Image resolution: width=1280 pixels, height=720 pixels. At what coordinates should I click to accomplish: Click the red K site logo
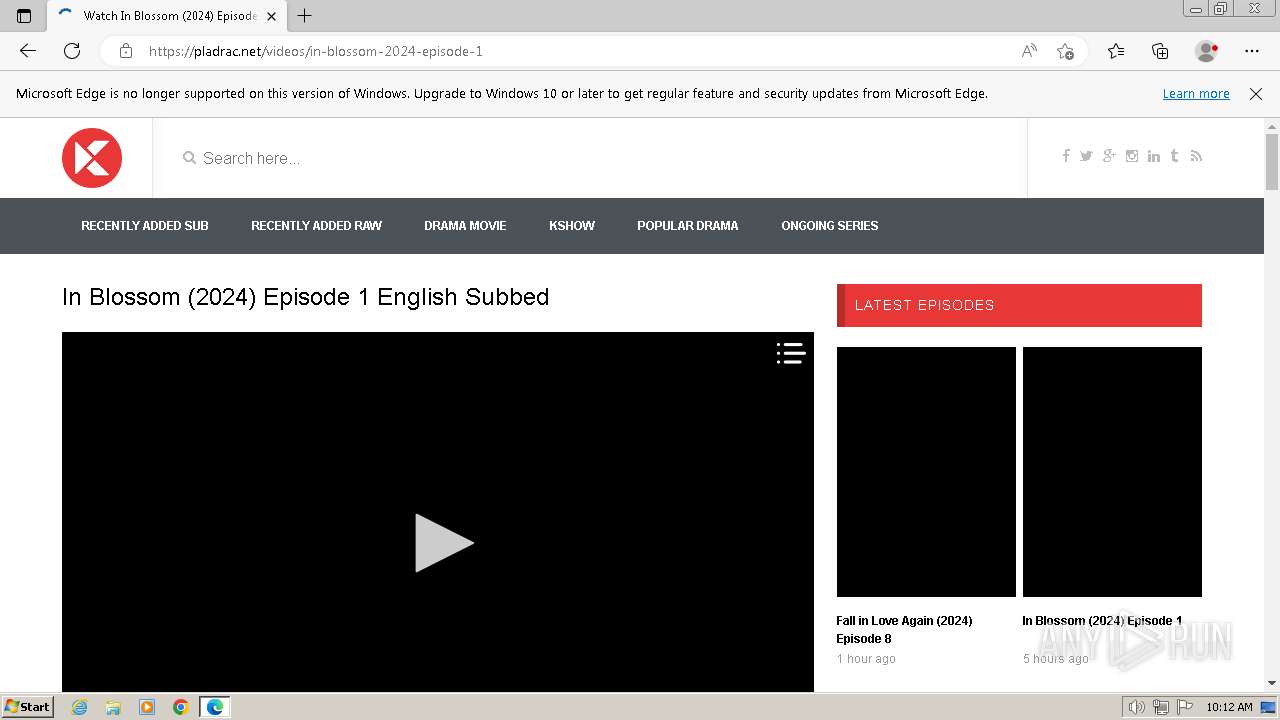(92, 158)
